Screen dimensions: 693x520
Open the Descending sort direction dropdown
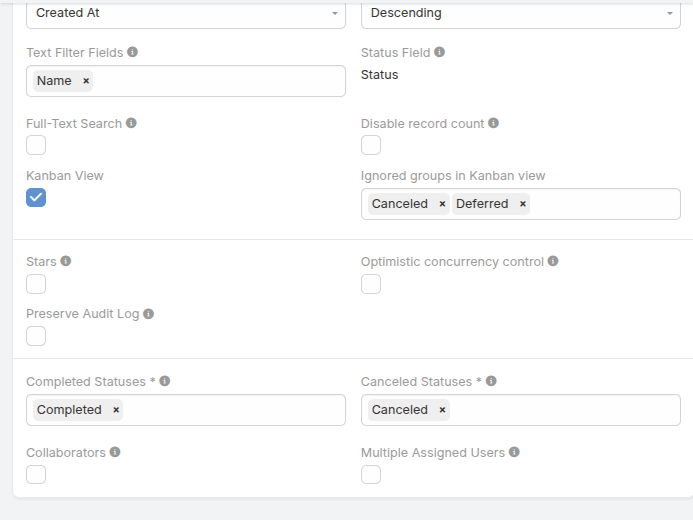(520, 14)
